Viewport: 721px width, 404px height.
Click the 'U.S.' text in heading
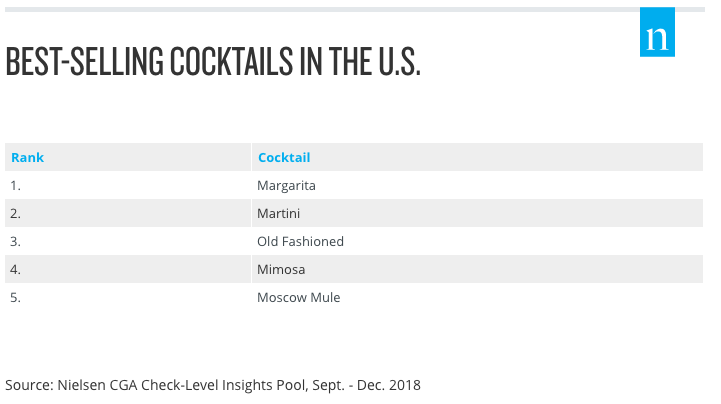point(399,61)
